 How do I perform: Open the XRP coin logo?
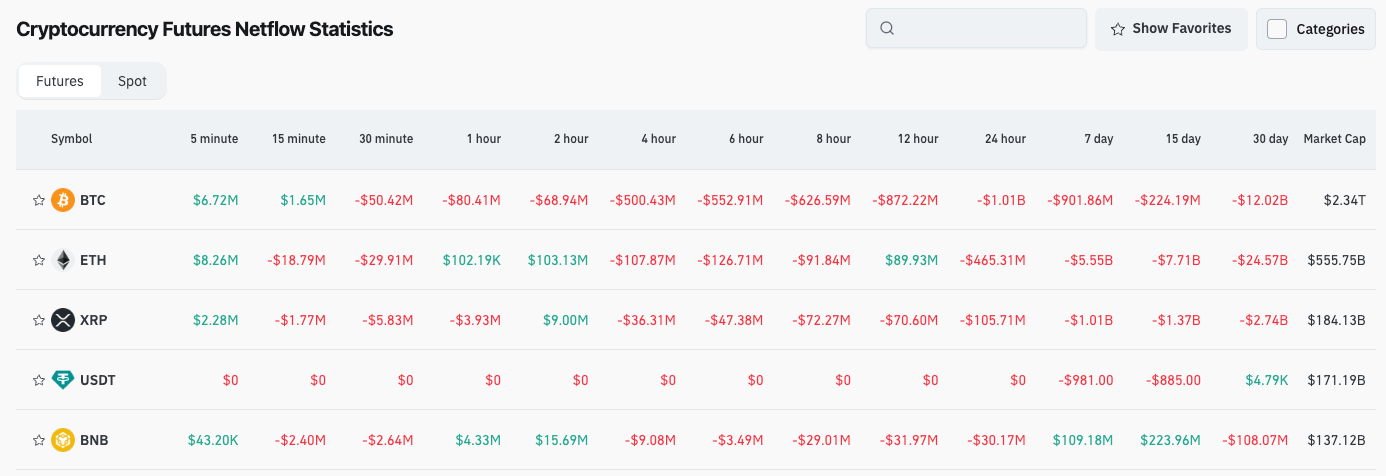point(64,320)
